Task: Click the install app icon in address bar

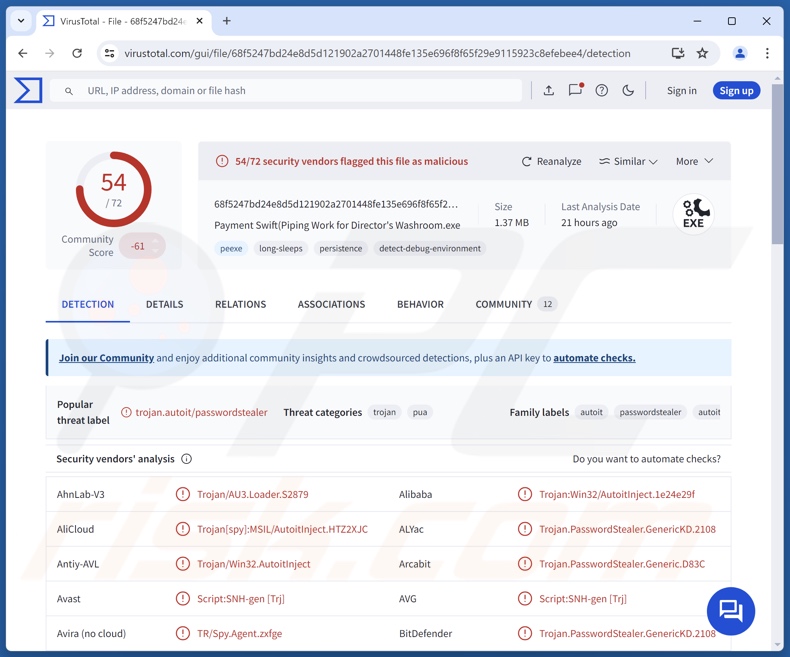Action: pos(678,53)
